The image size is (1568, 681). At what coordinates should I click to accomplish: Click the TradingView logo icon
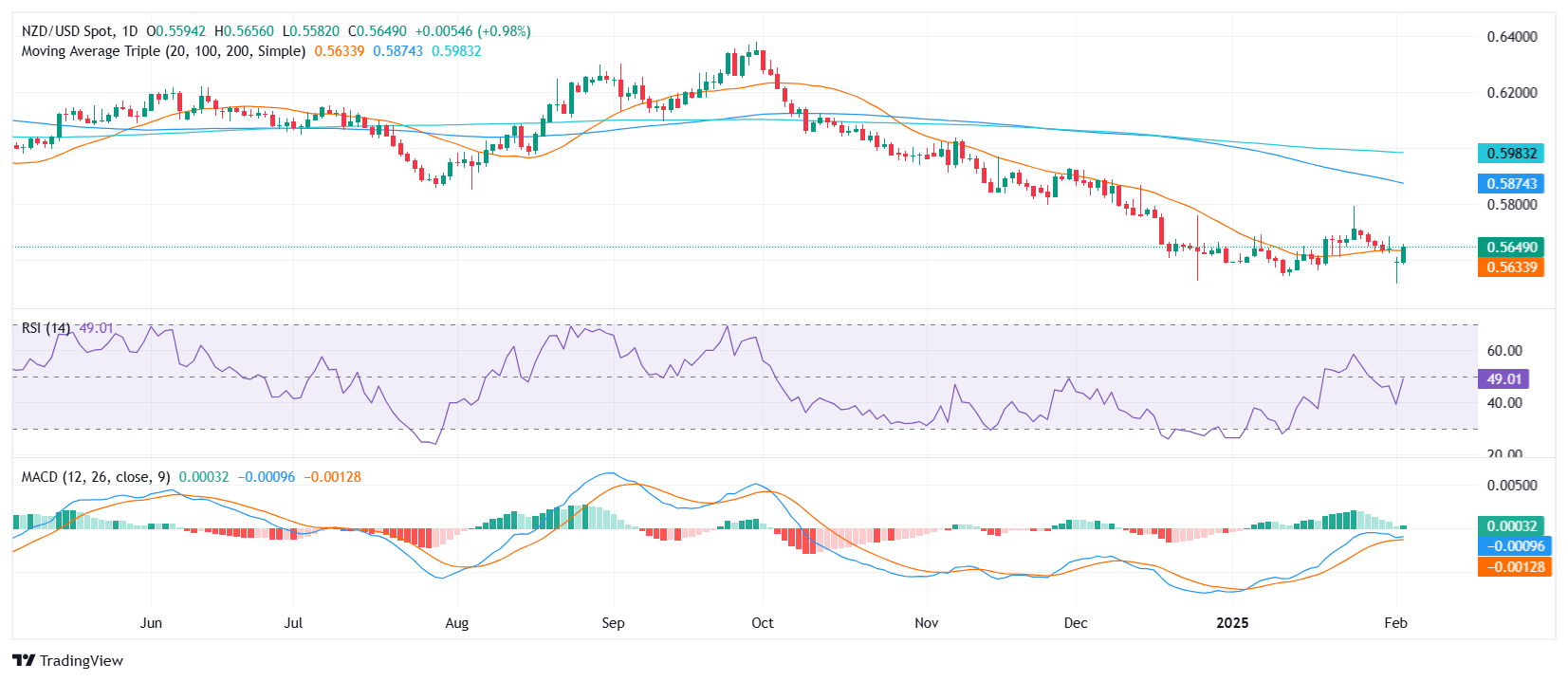(x=24, y=661)
